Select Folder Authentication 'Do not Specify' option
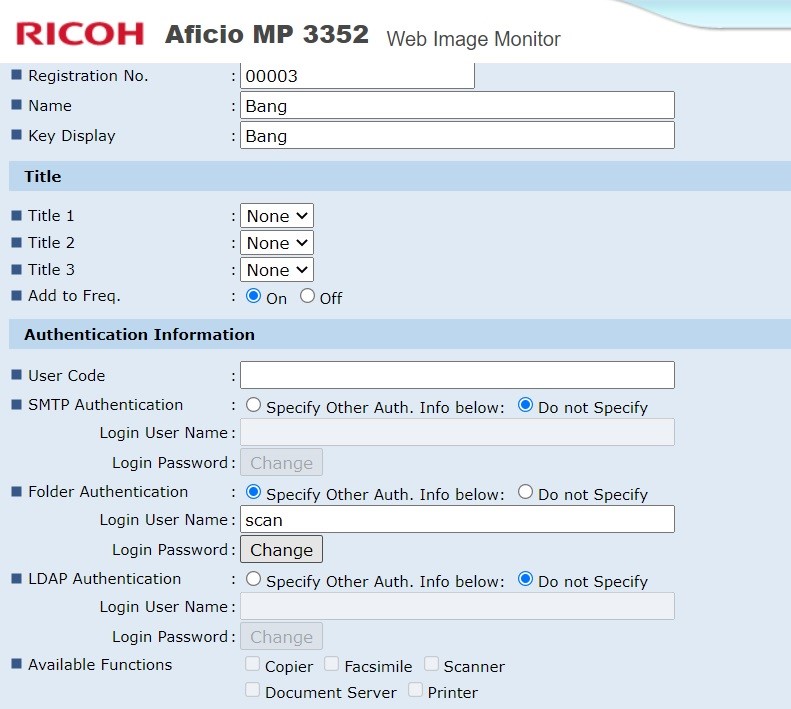Screen dimensions: 791x709 (x=525, y=492)
